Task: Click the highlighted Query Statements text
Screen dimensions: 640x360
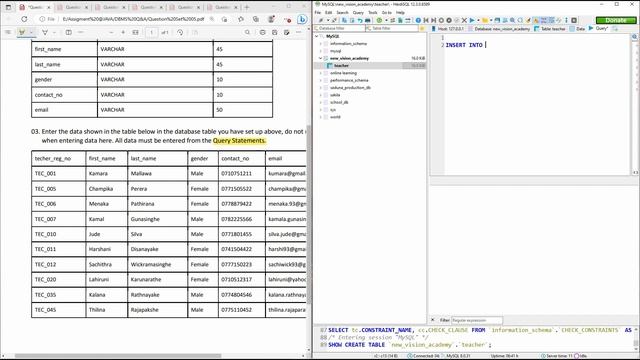Action: click(239, 140)
